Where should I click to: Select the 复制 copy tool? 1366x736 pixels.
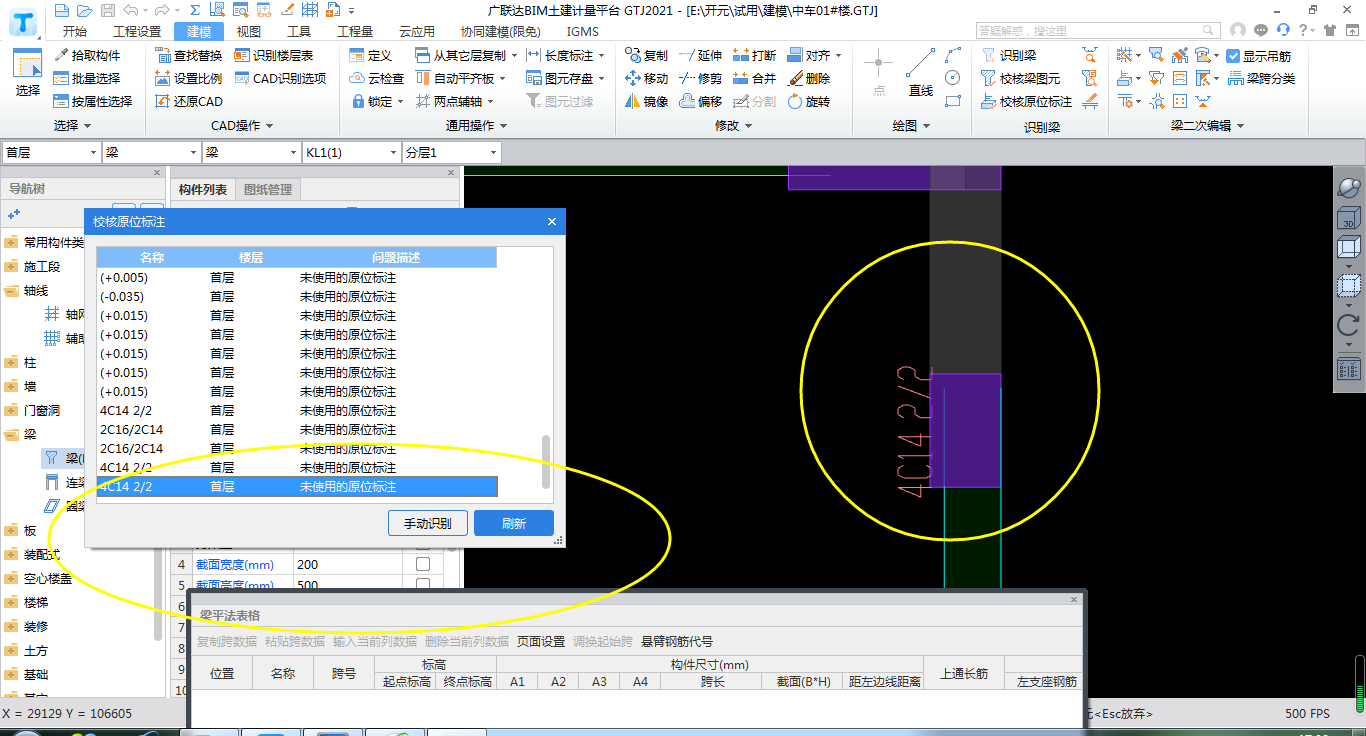click(x=646, y=55)
